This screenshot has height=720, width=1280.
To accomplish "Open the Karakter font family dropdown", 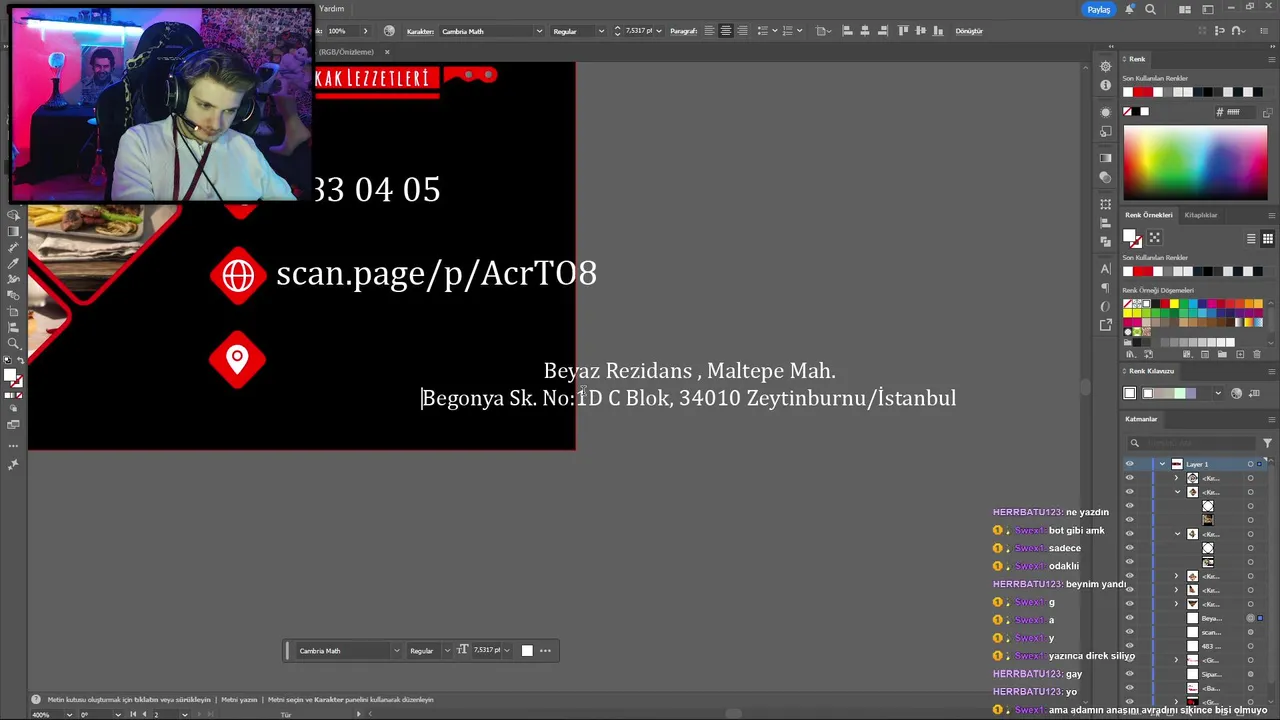I will pyautogui.click(x=539, y=31).
